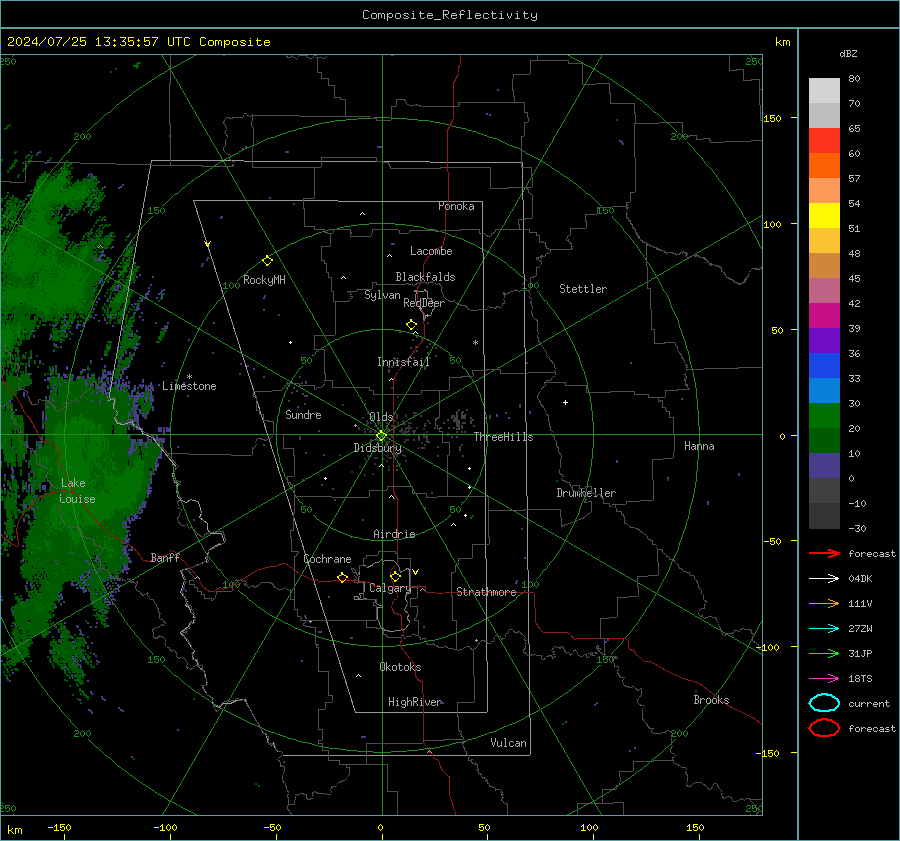Select the Sylvan label
Image resolution: width=900 pixels, height=841 pixels.
click(x=382, y=295)
